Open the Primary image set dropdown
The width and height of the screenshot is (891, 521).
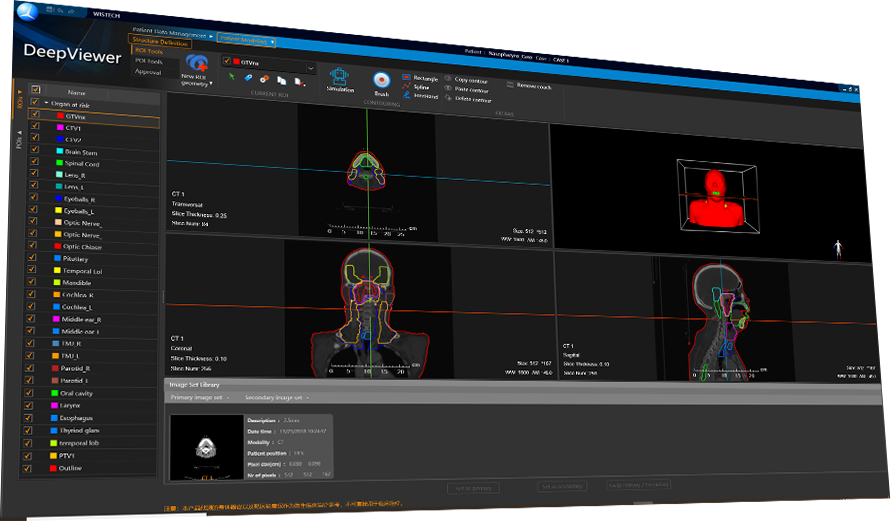[x=200, y=397]
